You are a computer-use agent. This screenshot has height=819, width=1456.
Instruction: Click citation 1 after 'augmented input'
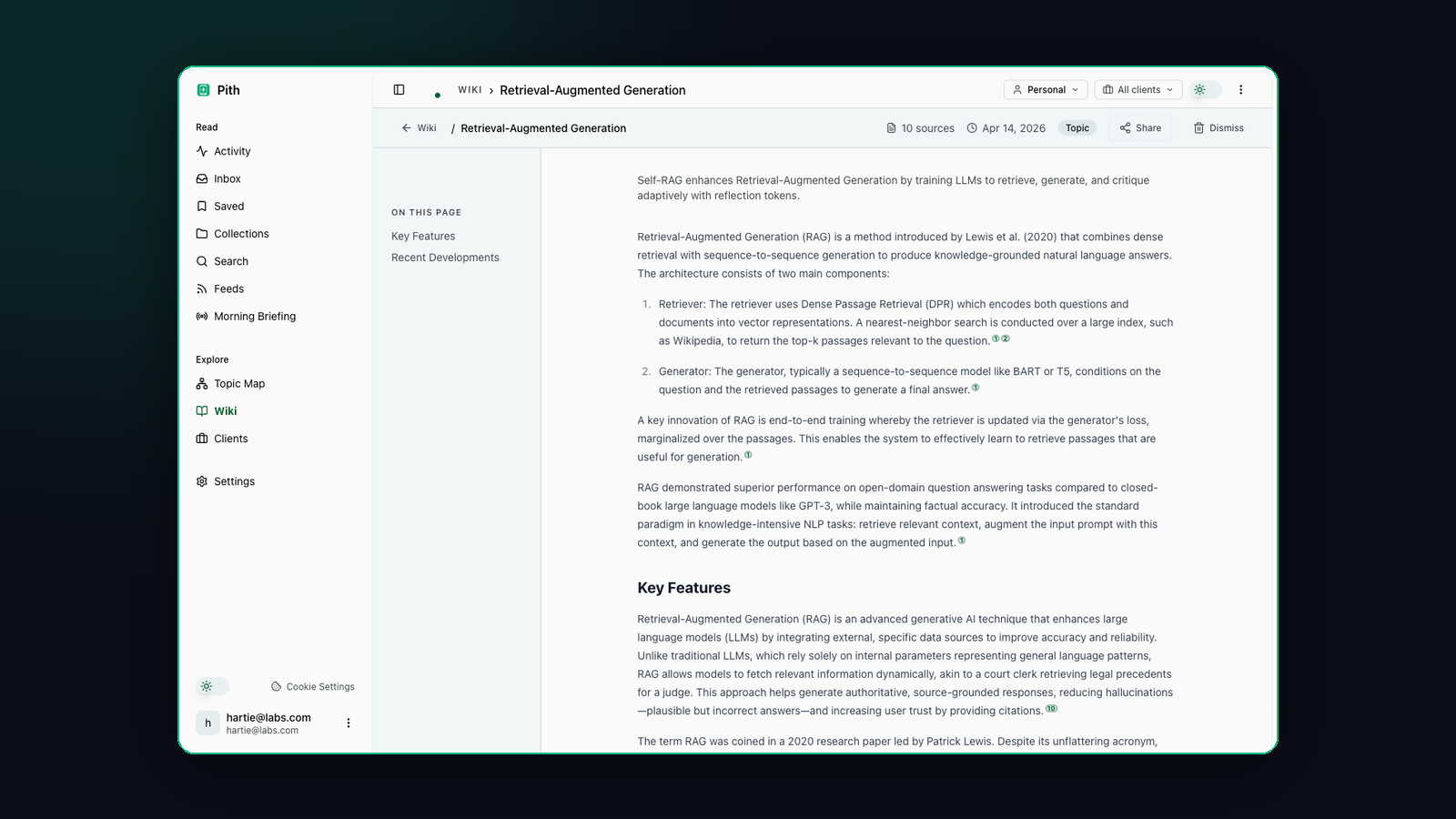click(962, 541)
